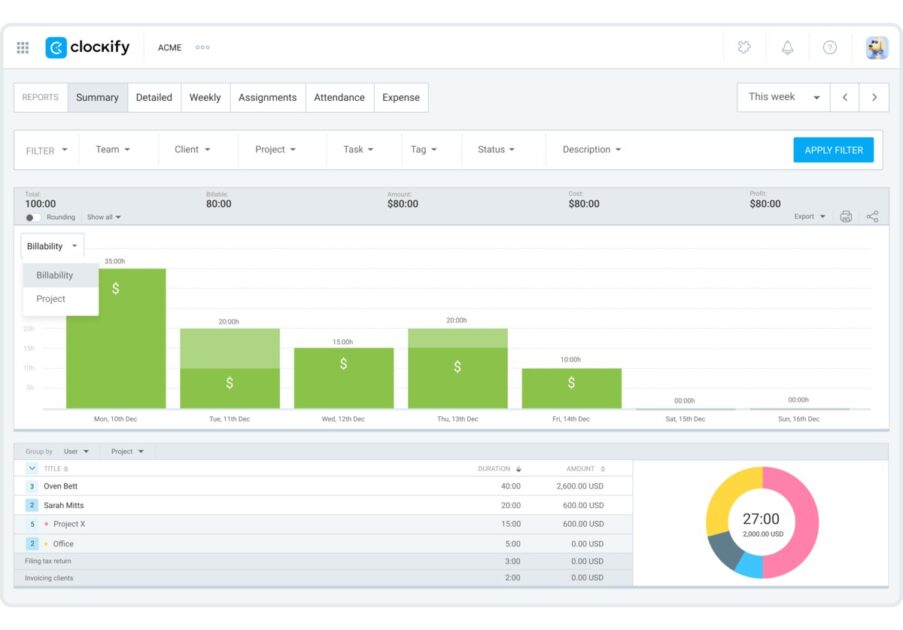Image resolution: width=903 pixels, height=630 pixels.
Task: Share the report via share icon
Action: click(872, 217)
